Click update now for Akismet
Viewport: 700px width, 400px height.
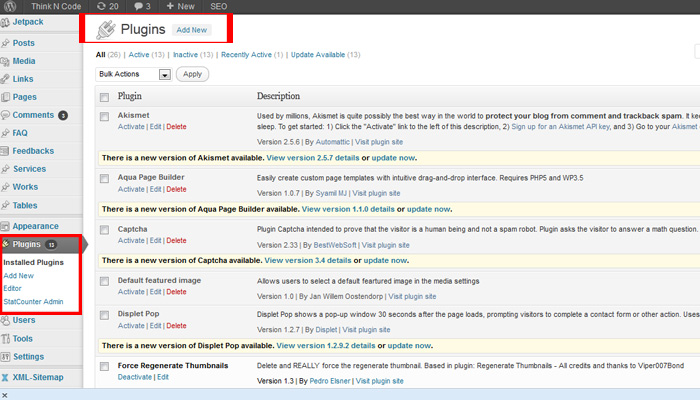pyautogui.click(x=393, y=158)
